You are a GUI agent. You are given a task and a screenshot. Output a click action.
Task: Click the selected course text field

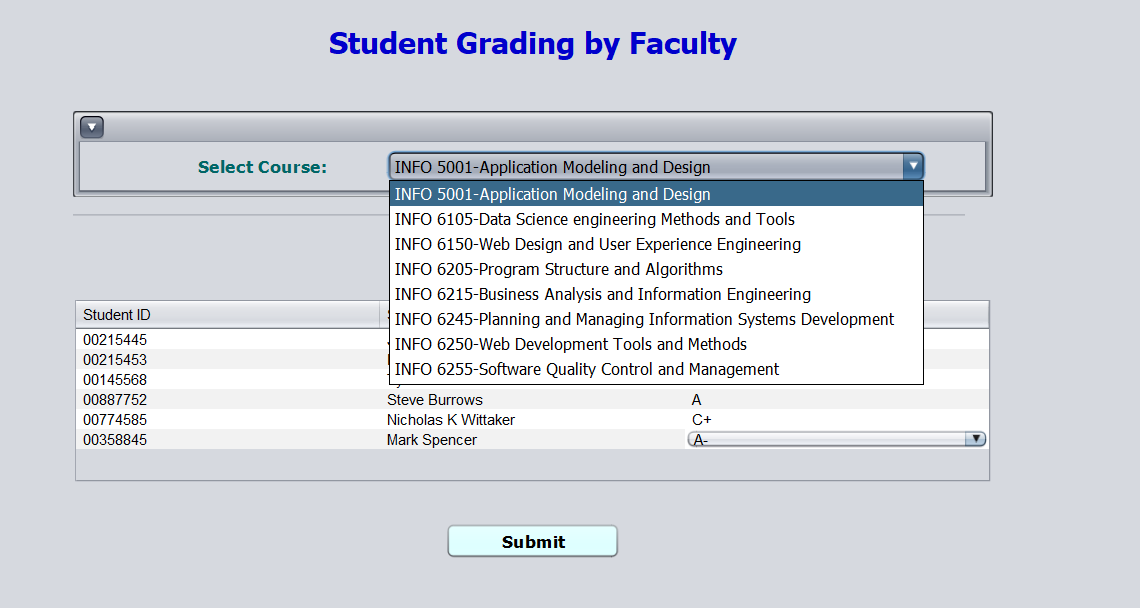646,167
